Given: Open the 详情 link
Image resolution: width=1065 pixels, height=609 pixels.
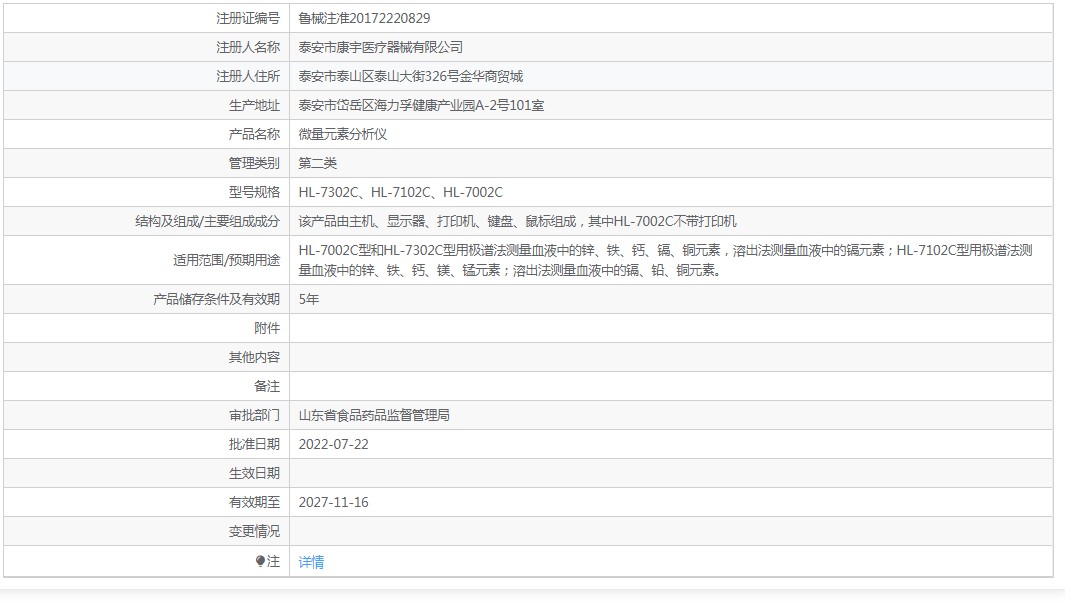Looking at the screenshot, I should coord(311,561).
